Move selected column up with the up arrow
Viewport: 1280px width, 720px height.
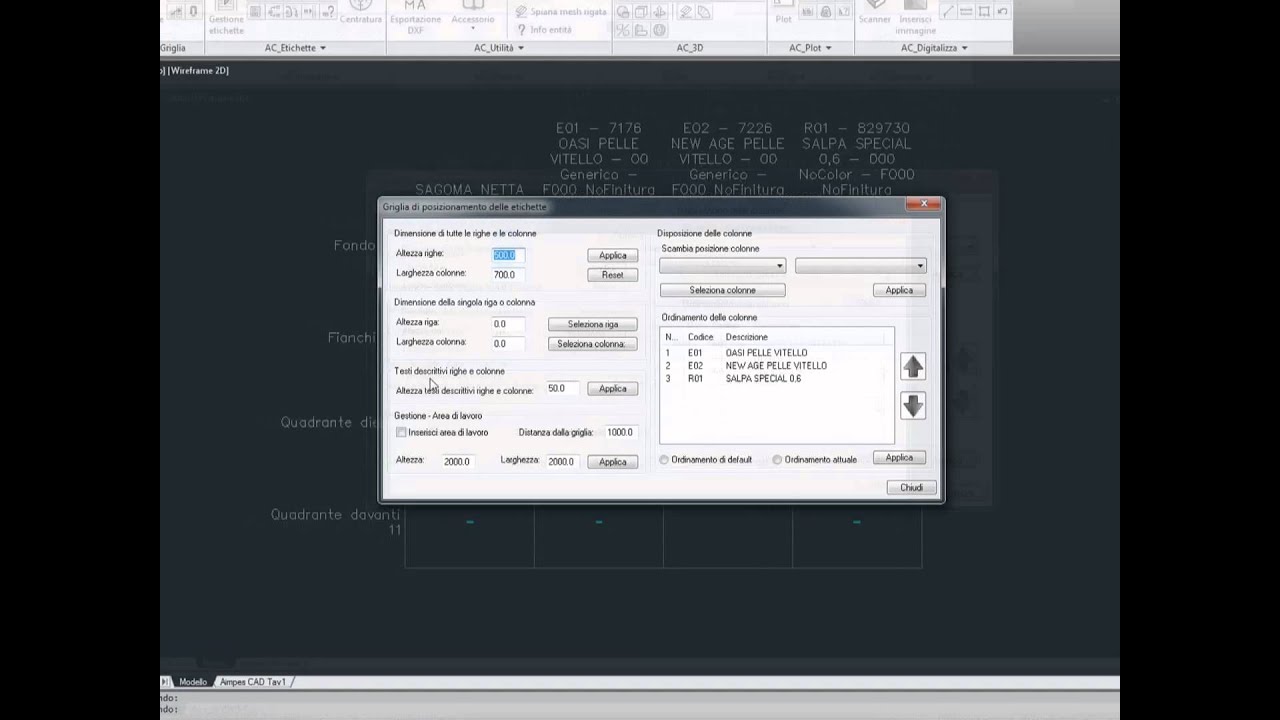point(912,367)
